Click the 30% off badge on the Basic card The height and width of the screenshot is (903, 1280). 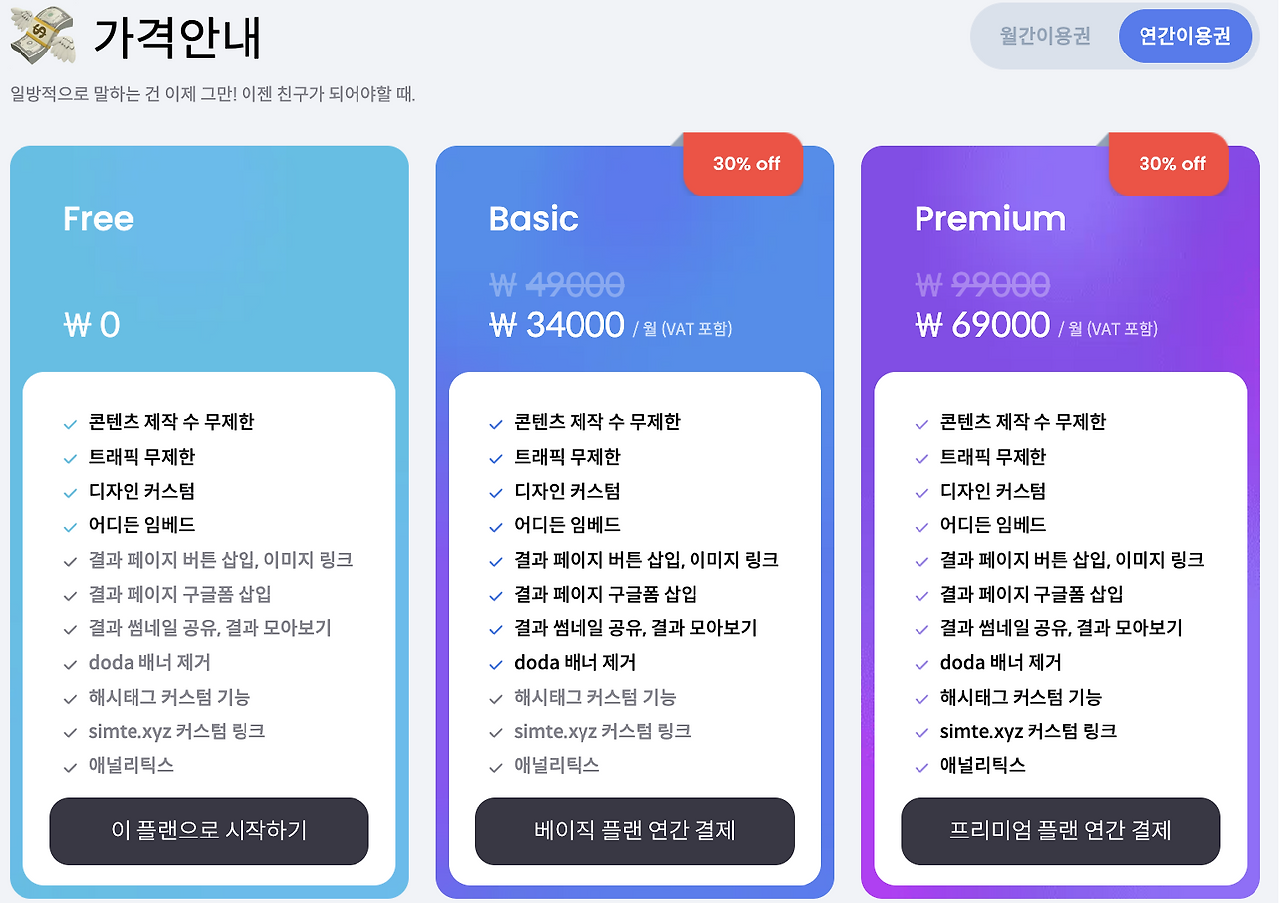coord(743,164)
